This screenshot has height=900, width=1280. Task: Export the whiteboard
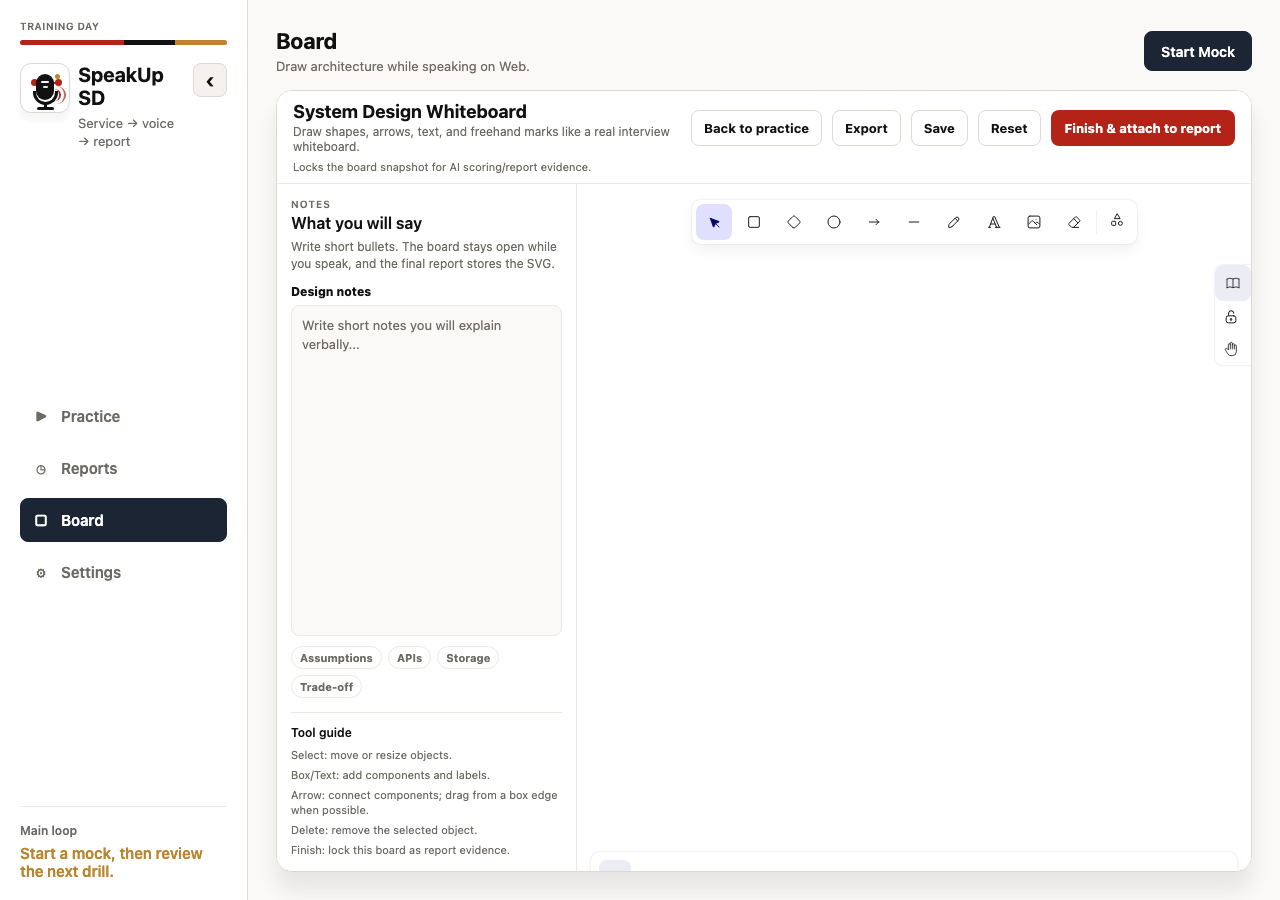(866, 128)
